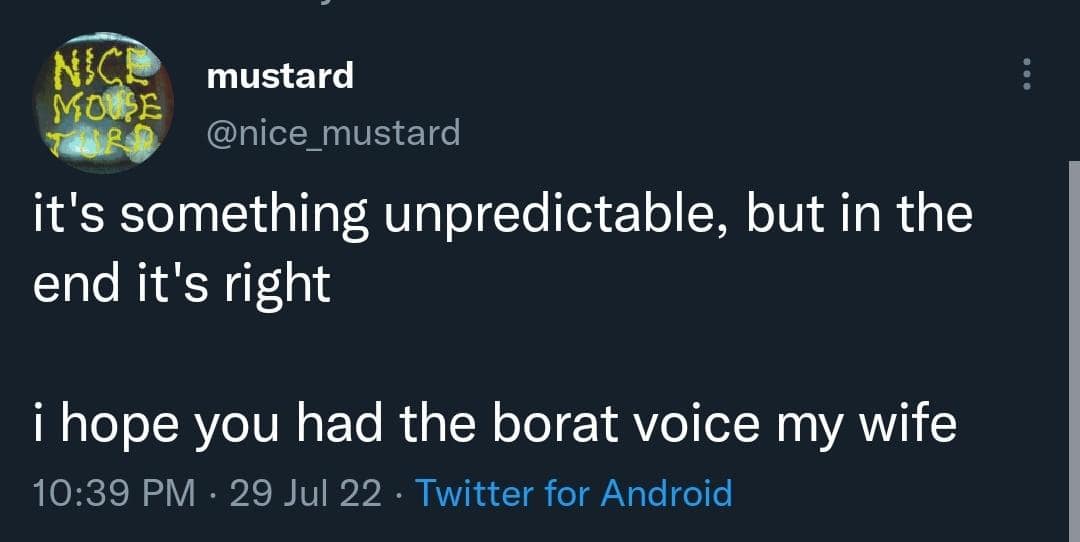Open the Twitter for Android source link
1080x542 pixels.
tap(573, 493)
